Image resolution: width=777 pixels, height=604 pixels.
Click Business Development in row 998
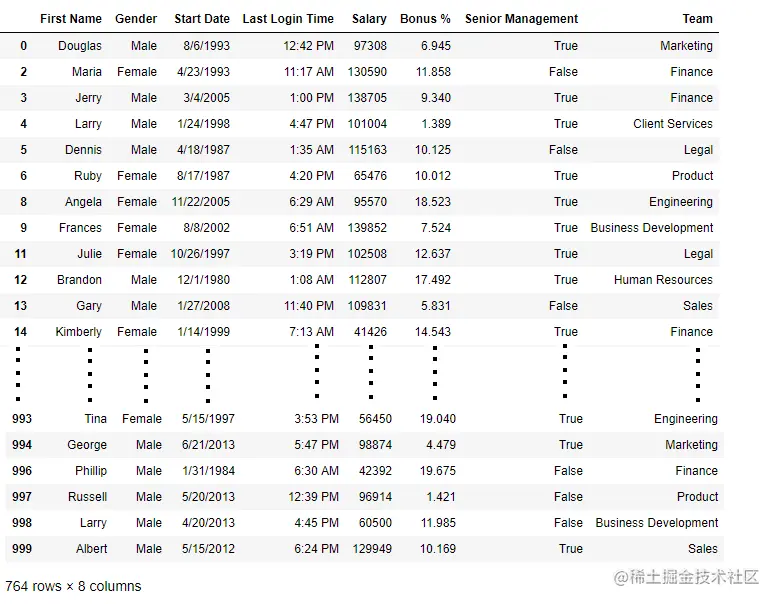(657, 523)
